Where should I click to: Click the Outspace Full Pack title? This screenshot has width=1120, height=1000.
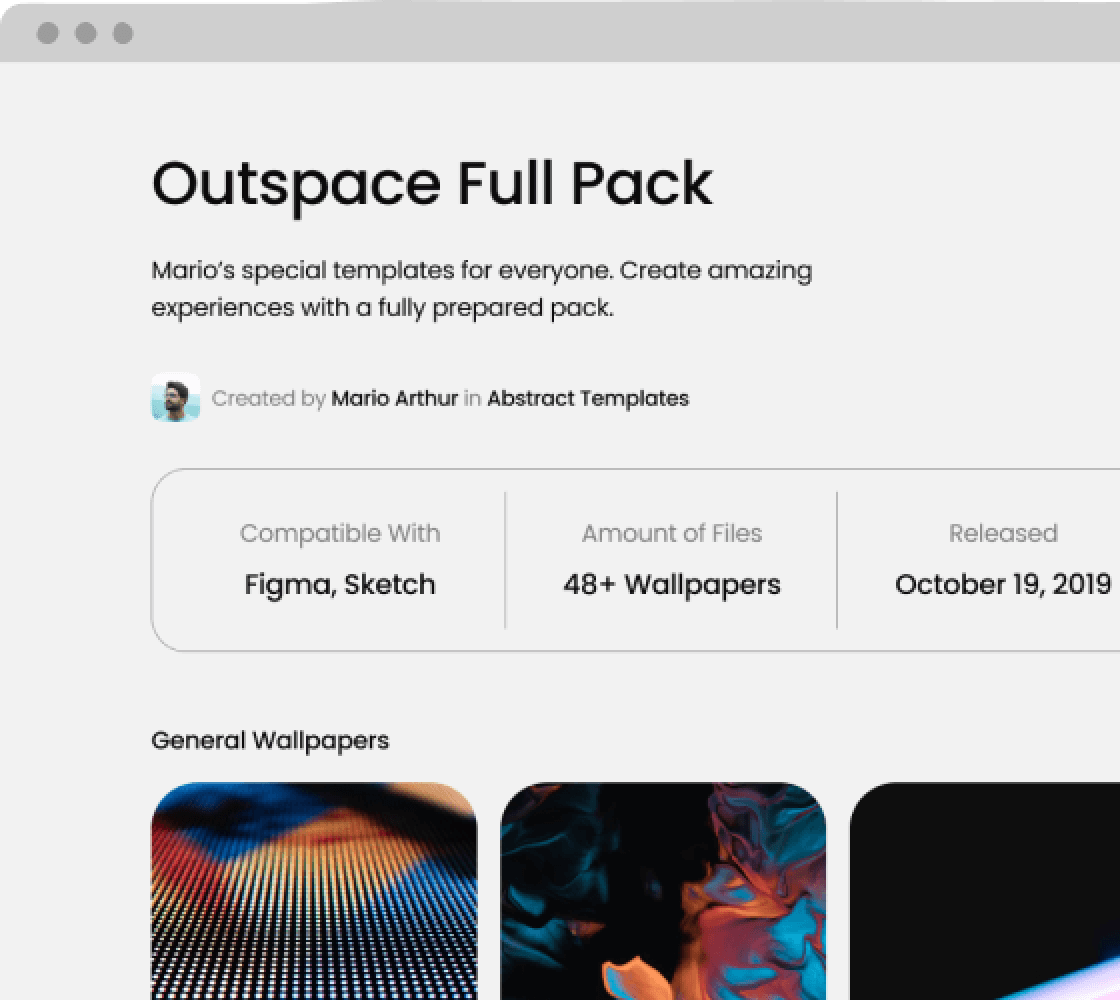click(x=432, y=184)
